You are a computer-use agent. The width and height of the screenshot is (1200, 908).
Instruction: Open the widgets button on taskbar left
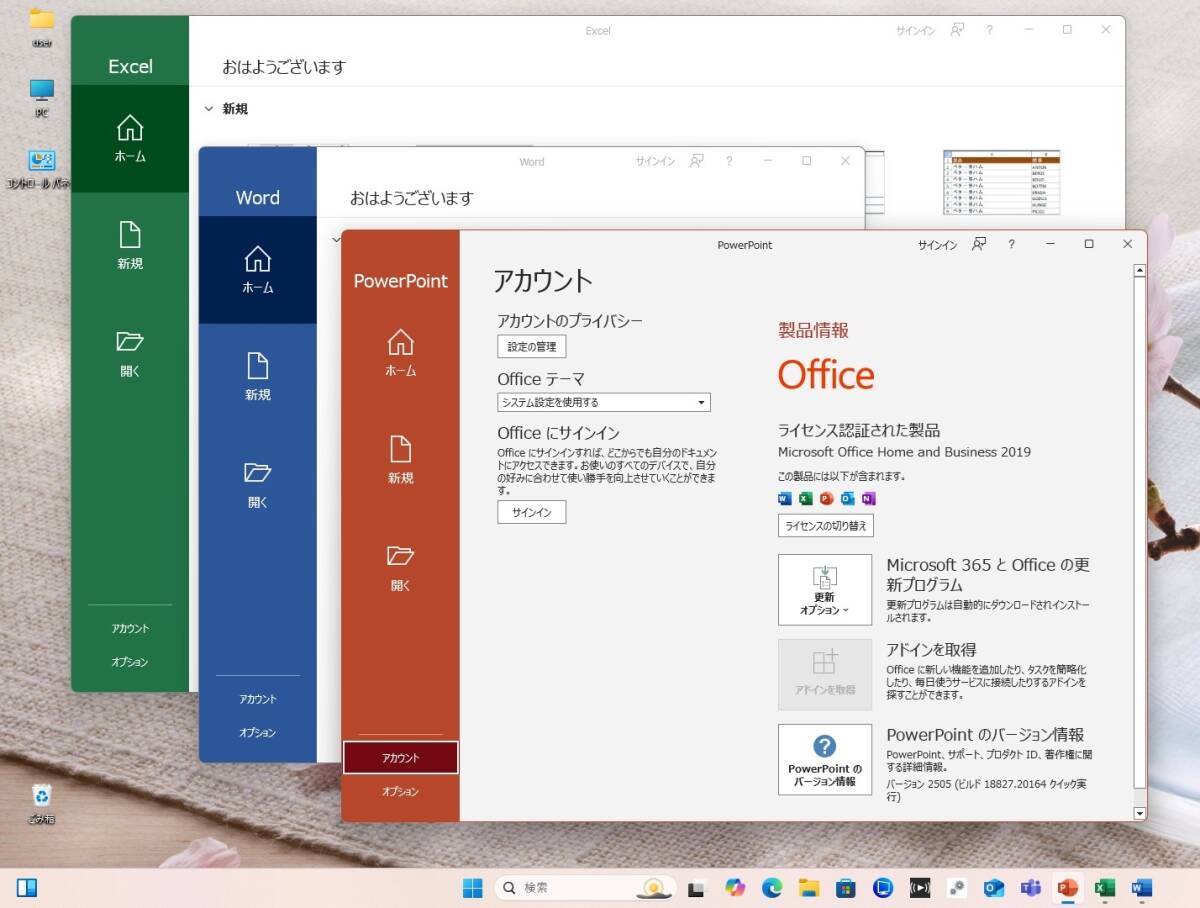click(x=27, y=887)
